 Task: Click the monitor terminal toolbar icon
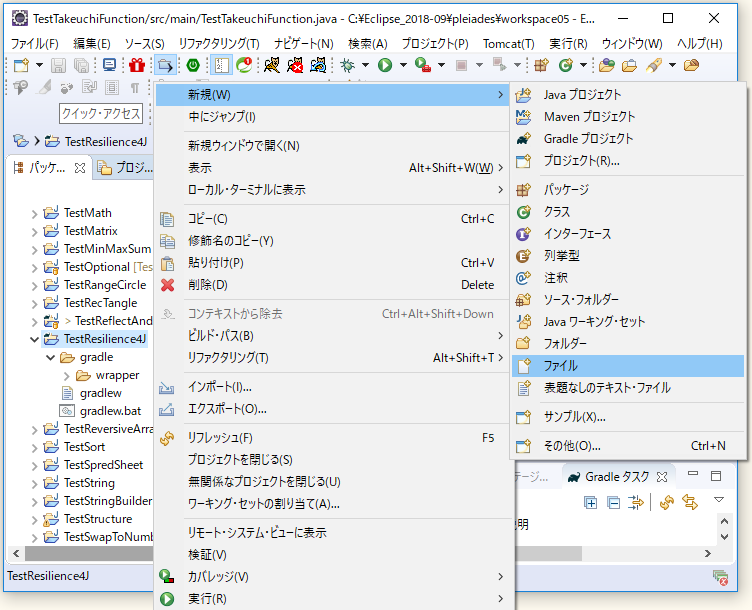(109, 65)
